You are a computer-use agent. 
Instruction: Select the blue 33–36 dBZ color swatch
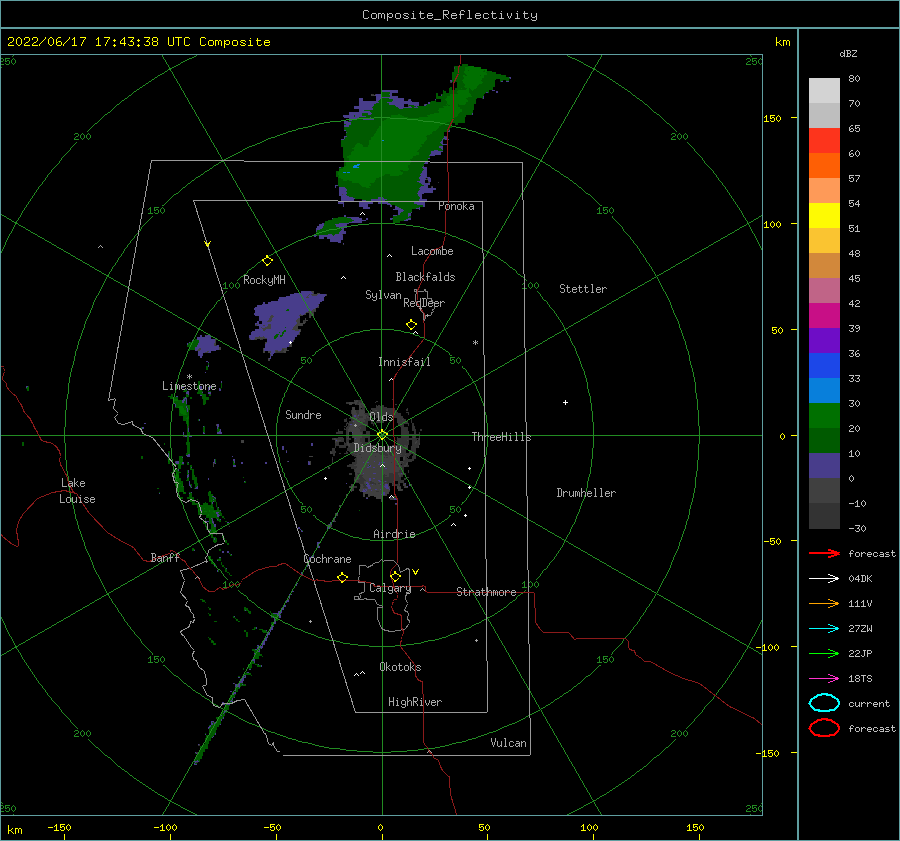[x=824, y=366]
